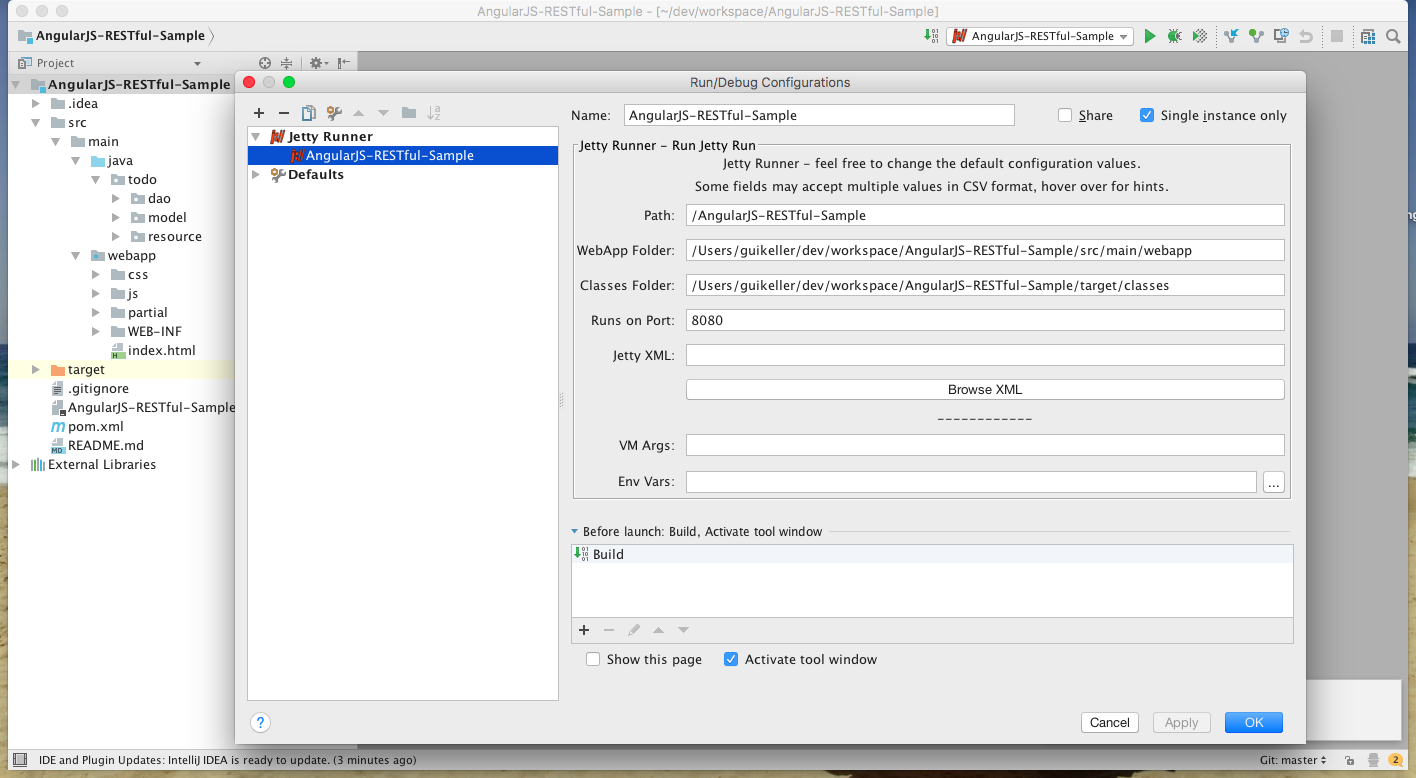The image size is (1416, 778).
Task: Open edit defaults wrench icon
Action: point(334,113)
